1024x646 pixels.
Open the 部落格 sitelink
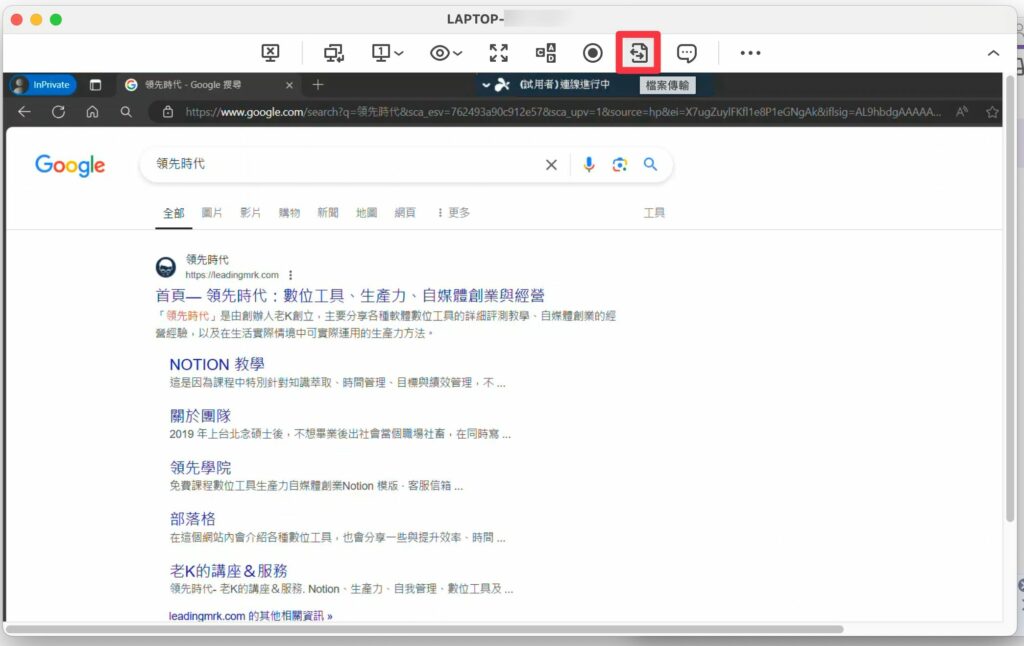pyautogui.click(x=193, y=519)
